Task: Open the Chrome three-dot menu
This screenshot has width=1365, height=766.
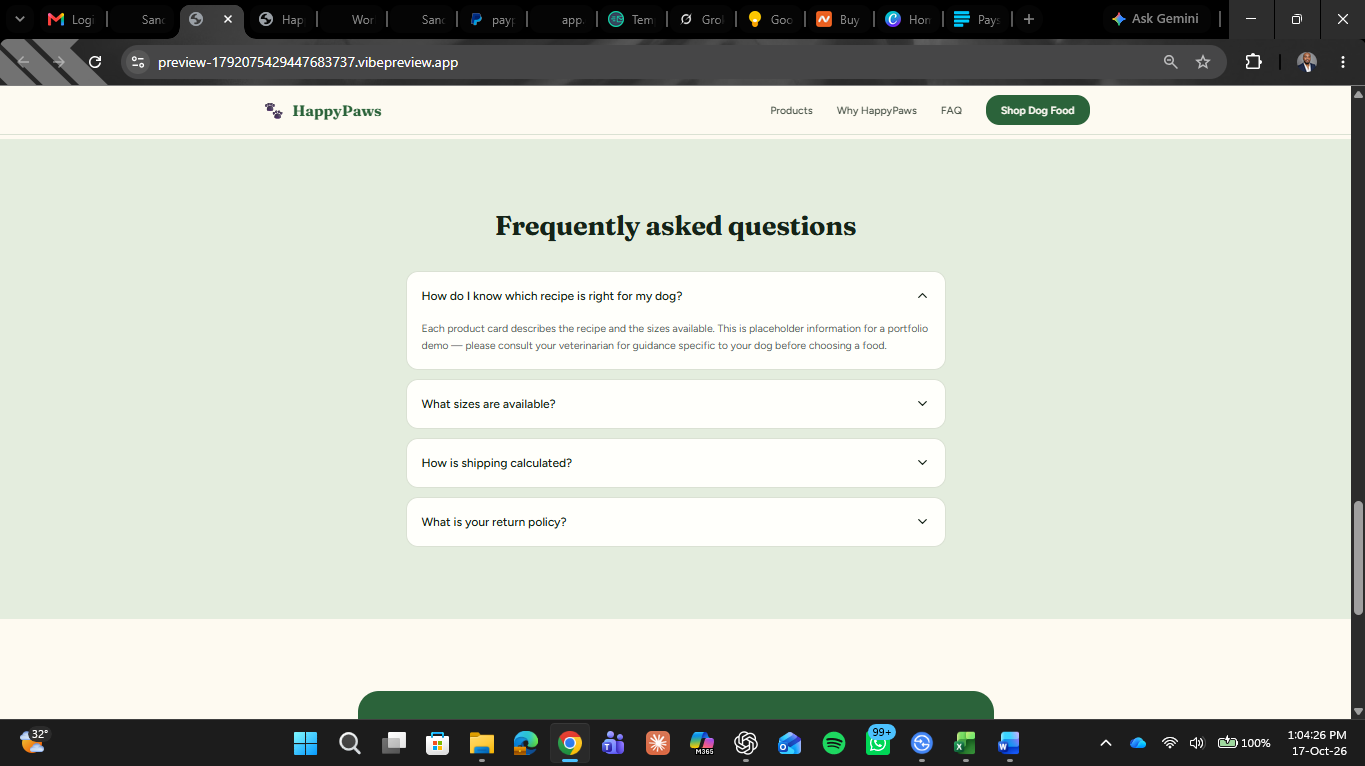Action: click(1342, 62)
